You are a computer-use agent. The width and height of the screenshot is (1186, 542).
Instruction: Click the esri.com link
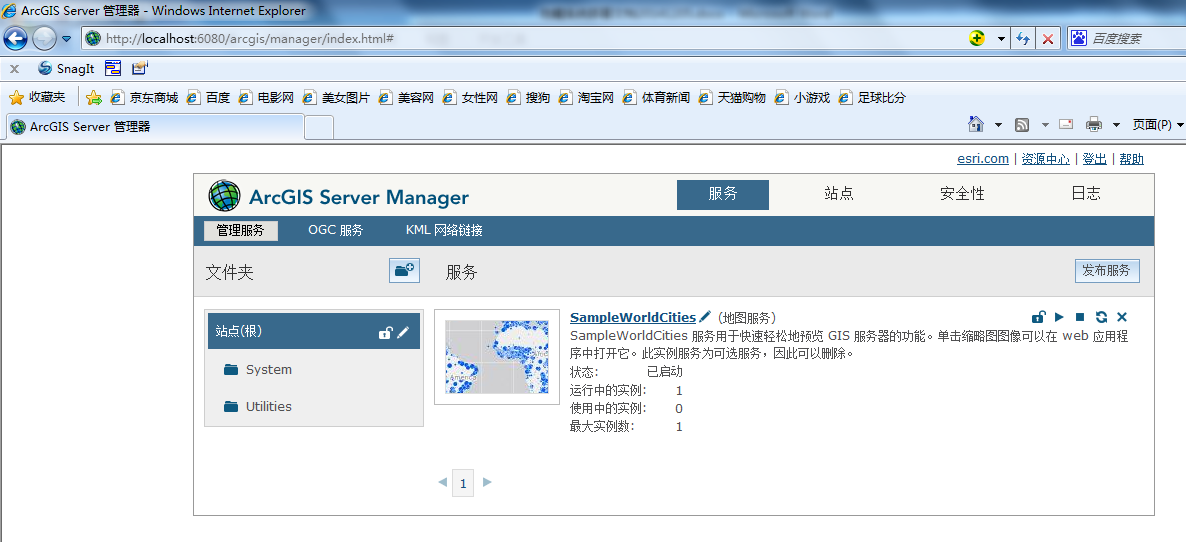pyautogui.click(x=983, y=159)
